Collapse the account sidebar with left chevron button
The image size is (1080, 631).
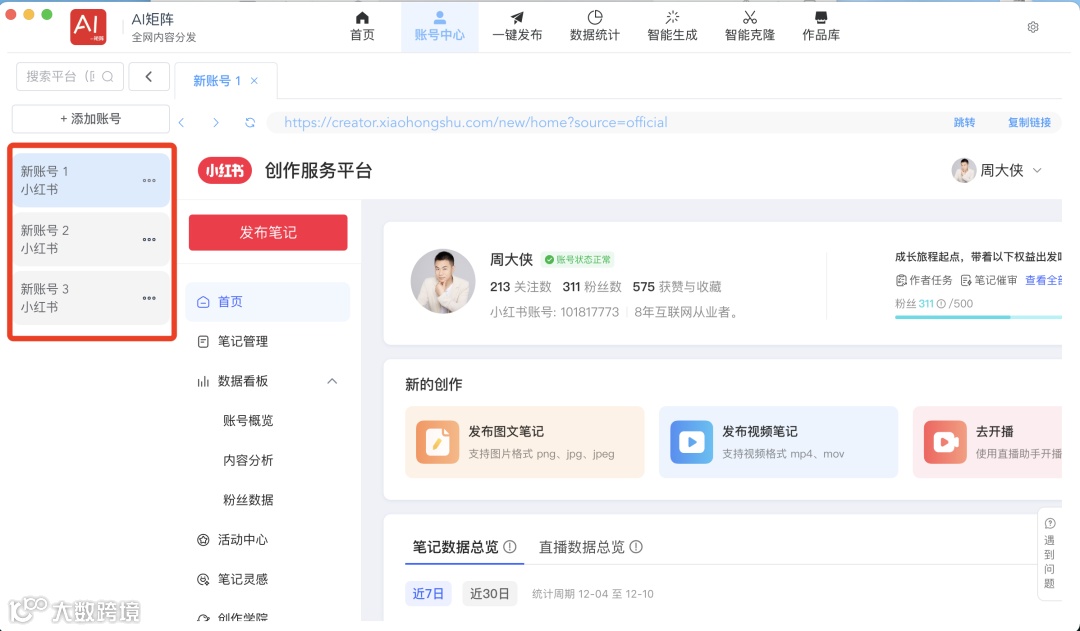149,76
